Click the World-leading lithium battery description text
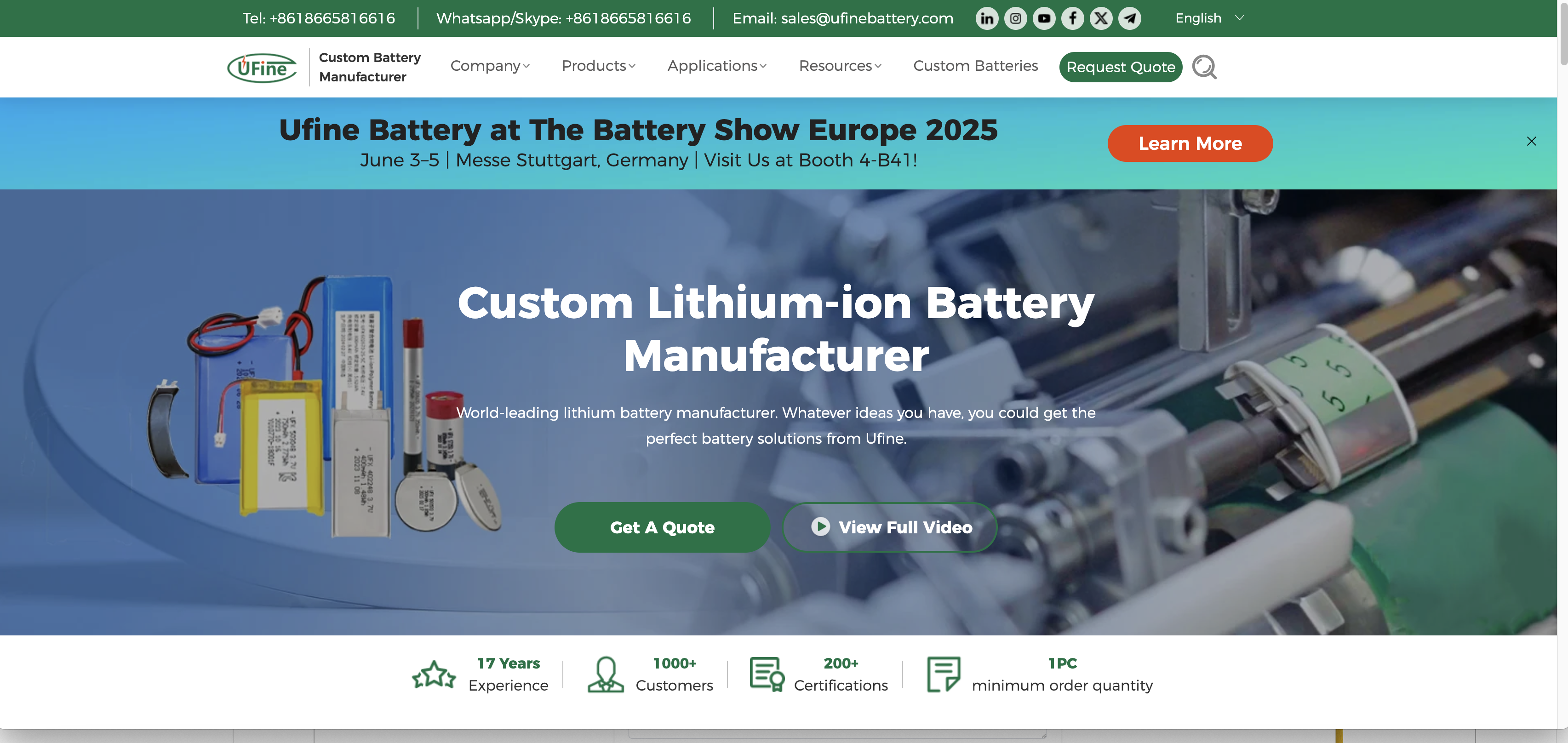Viewport: 1568px width, 743px height. click(776, 425)
